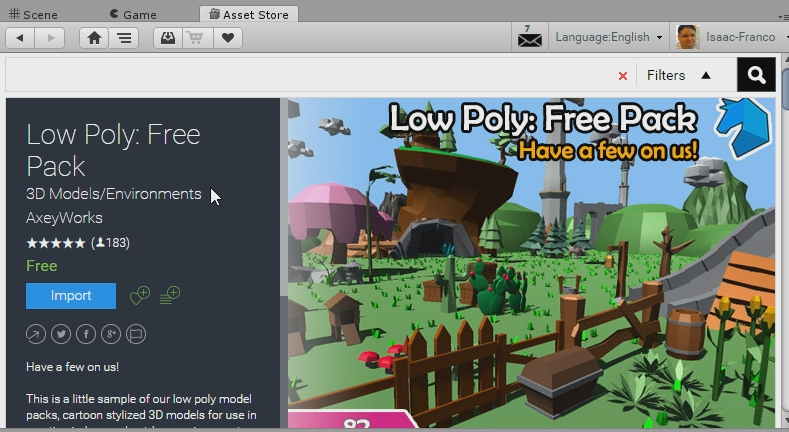
Task: Add asset to a list icon
Action: click(x=170, y=295)
